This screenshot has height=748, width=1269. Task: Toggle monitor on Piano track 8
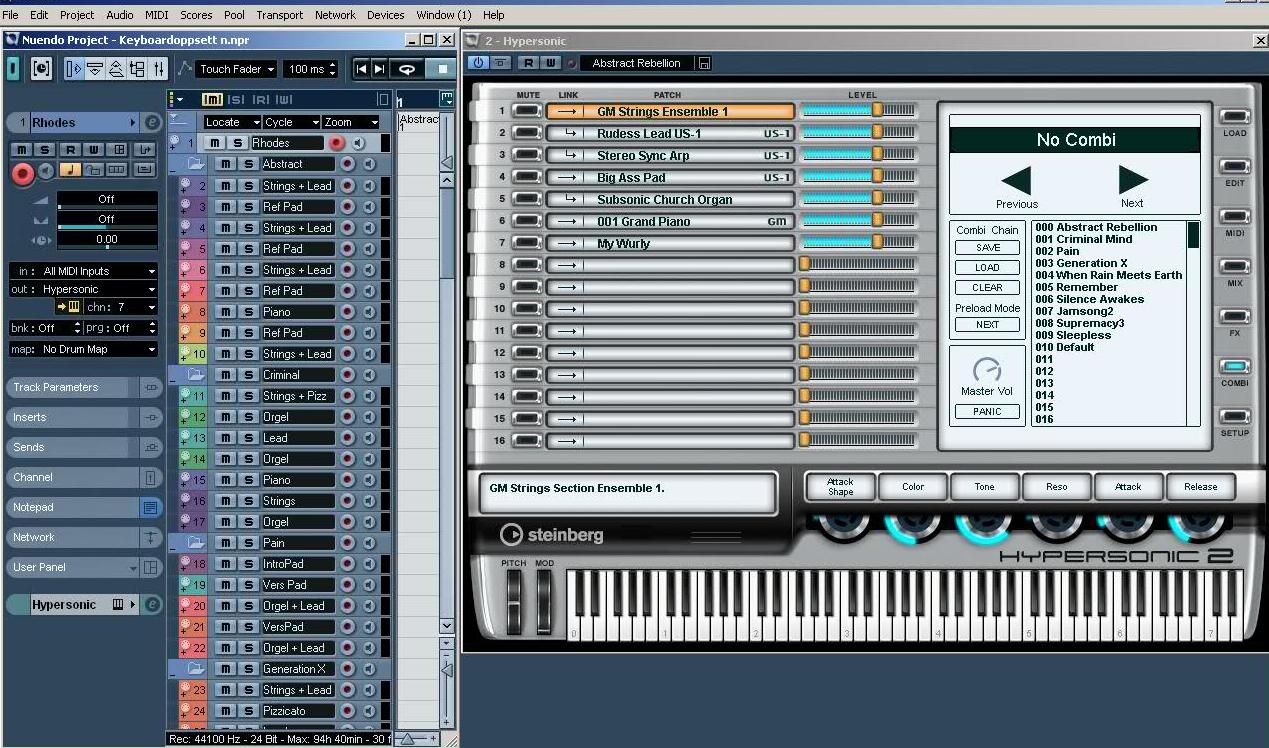click(369, 312)
